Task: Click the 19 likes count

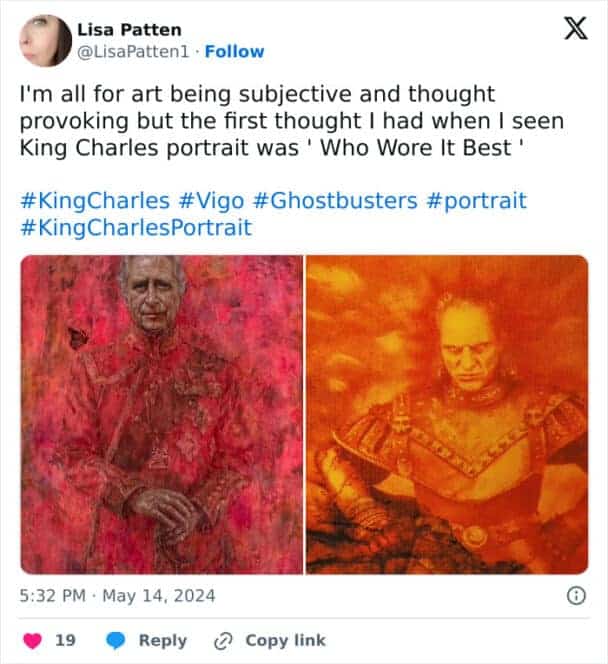Action: point(65,640)
